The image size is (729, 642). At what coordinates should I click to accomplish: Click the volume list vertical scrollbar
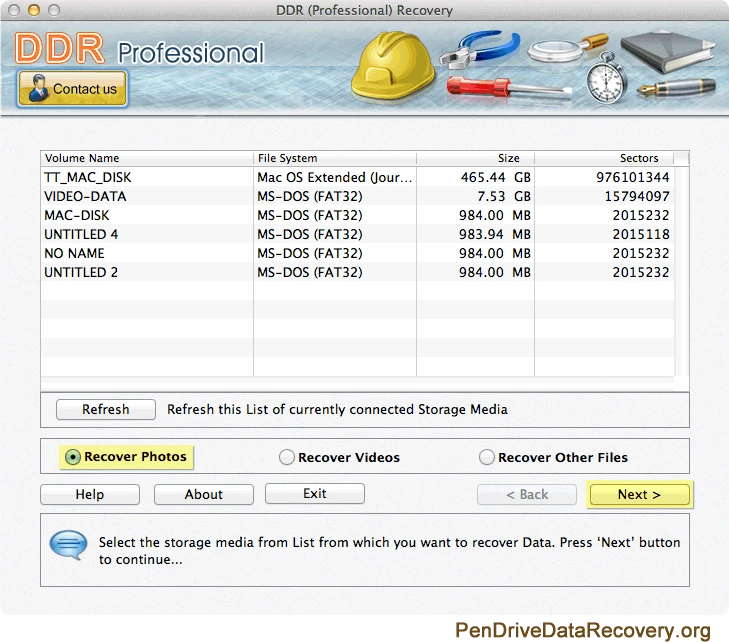click(x=681, y=271)
